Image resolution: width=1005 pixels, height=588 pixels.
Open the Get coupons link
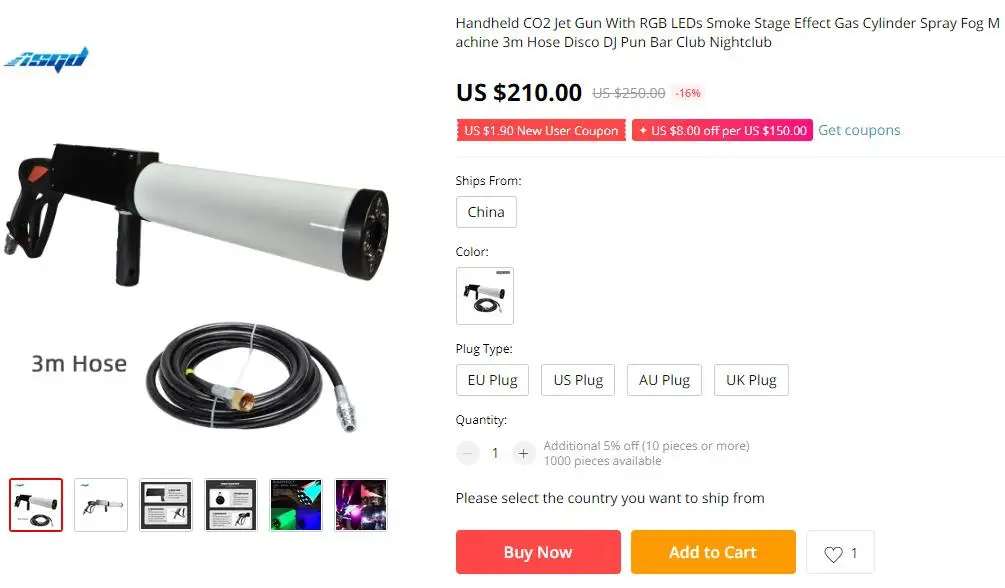859,130
